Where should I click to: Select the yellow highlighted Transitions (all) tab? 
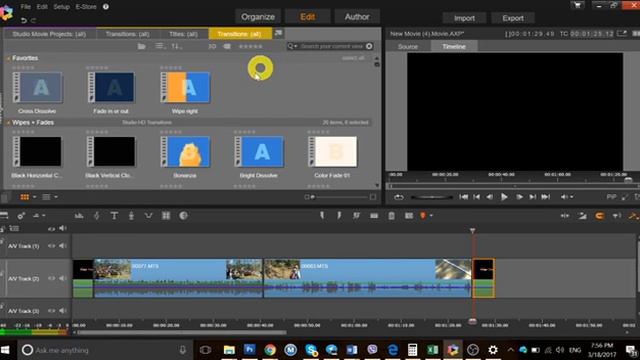tap(239, 34)
